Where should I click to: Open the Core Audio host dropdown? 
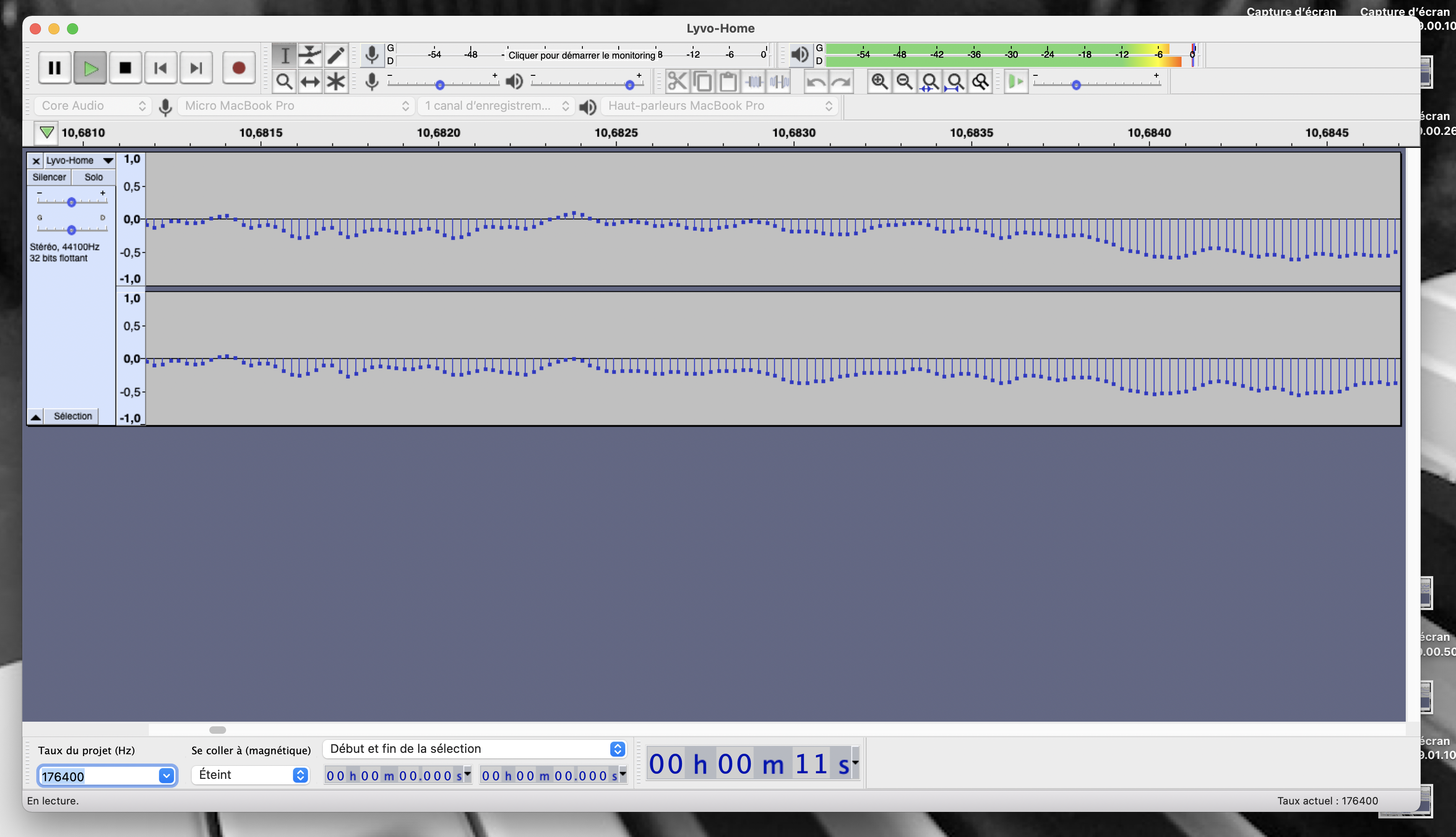(93, 106)
